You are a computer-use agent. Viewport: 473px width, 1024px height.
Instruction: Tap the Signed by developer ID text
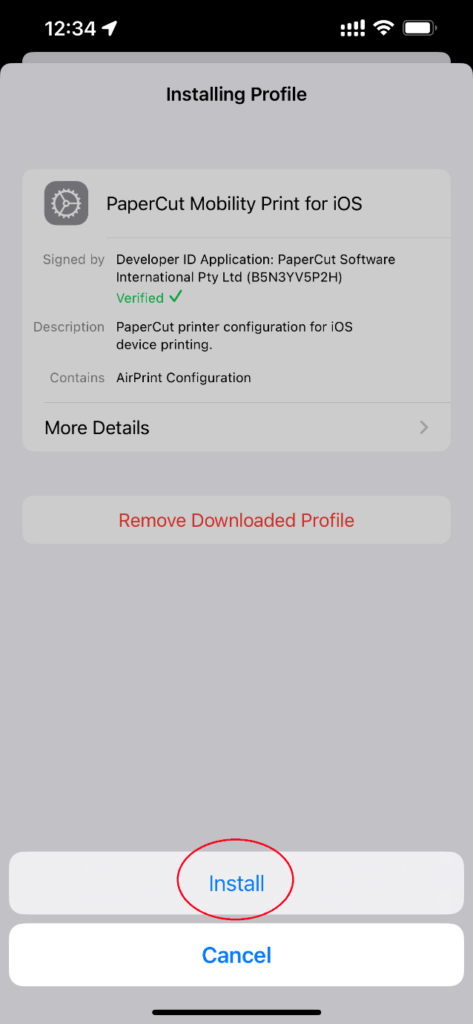coord(255,268)
